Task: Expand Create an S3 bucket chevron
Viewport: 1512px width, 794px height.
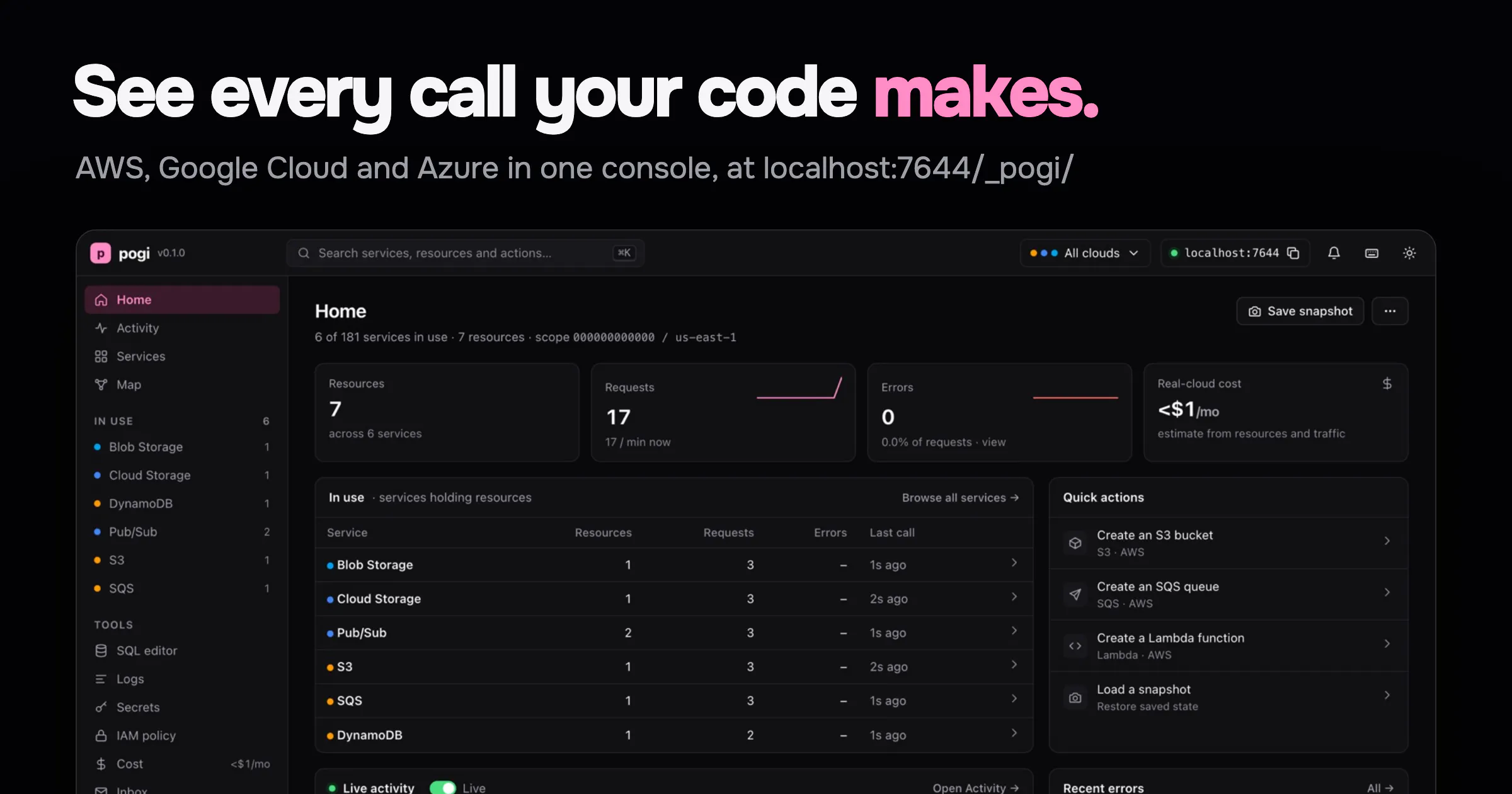Action: coord(1387,541)
